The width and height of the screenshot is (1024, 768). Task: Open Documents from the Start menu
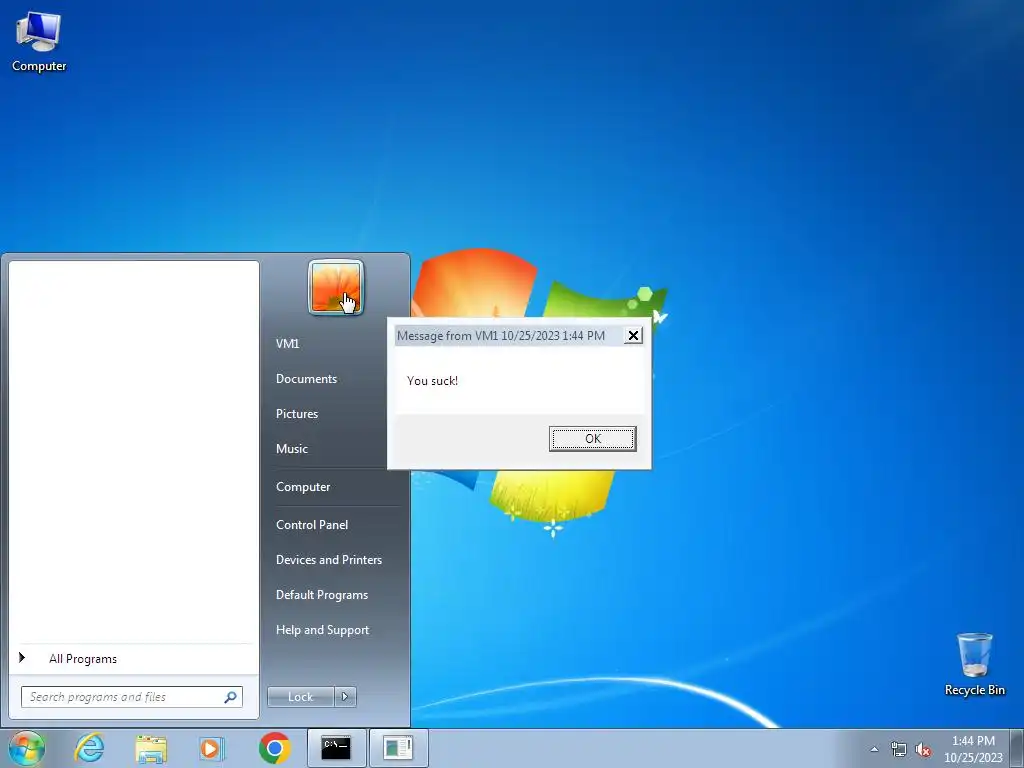point(306,379)
